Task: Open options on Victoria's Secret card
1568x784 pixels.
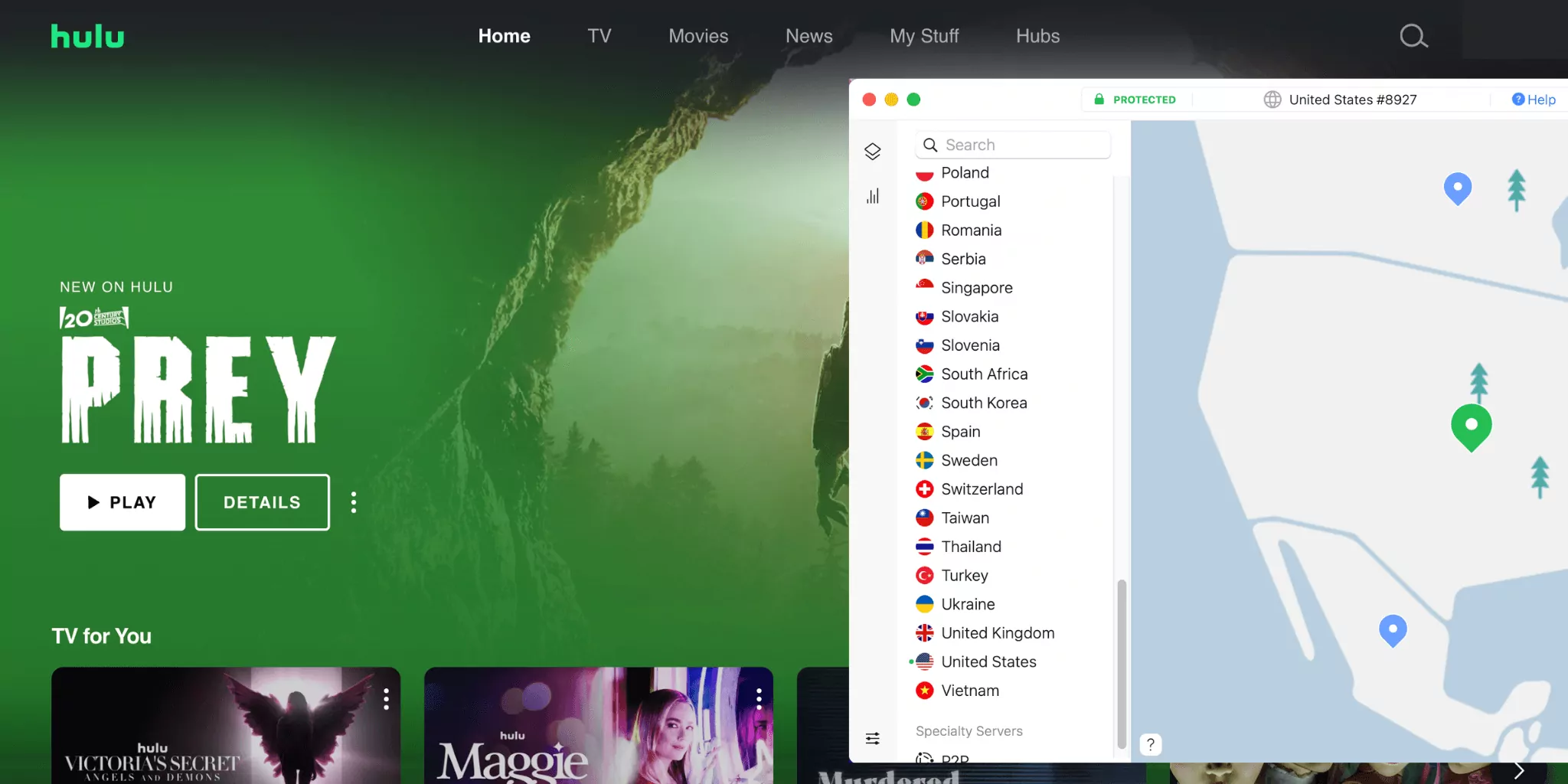Action: [386, 698]
